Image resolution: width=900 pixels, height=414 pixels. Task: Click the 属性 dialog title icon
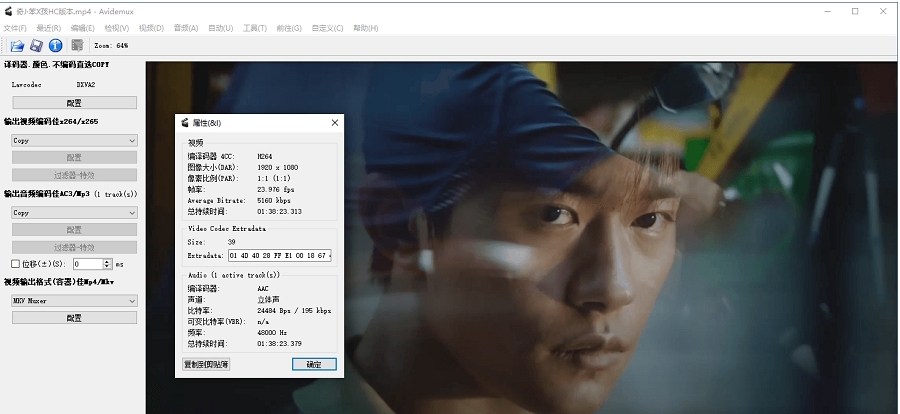(185, 123)
